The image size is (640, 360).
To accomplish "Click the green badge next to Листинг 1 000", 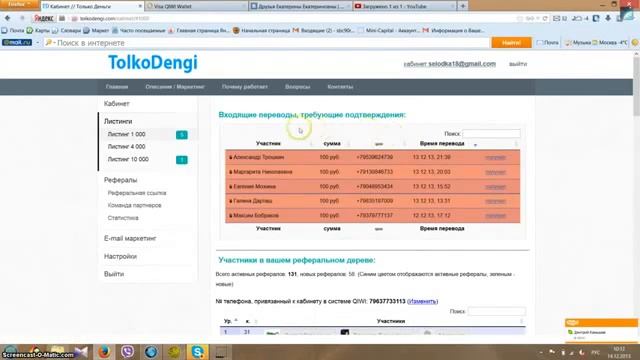I will pyautogui.click(x=182, y=135).
